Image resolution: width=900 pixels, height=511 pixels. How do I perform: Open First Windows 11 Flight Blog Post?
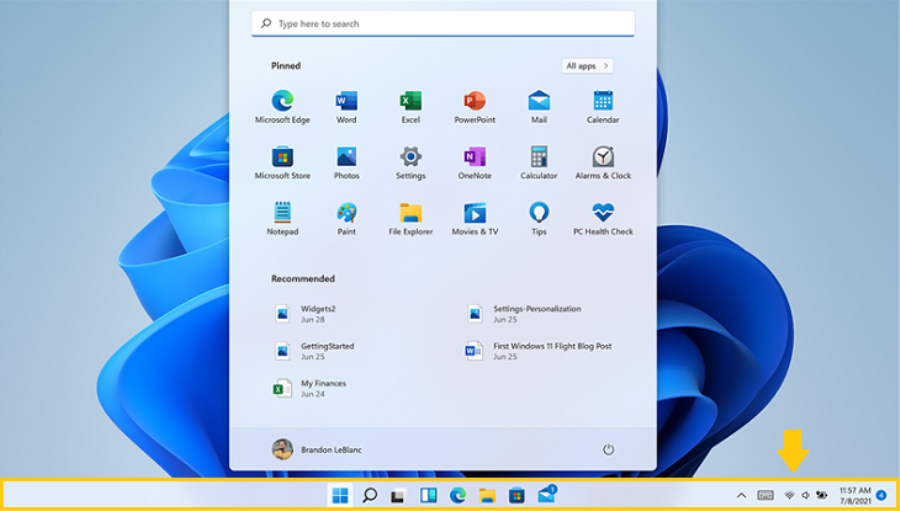[x=539, y=351]
